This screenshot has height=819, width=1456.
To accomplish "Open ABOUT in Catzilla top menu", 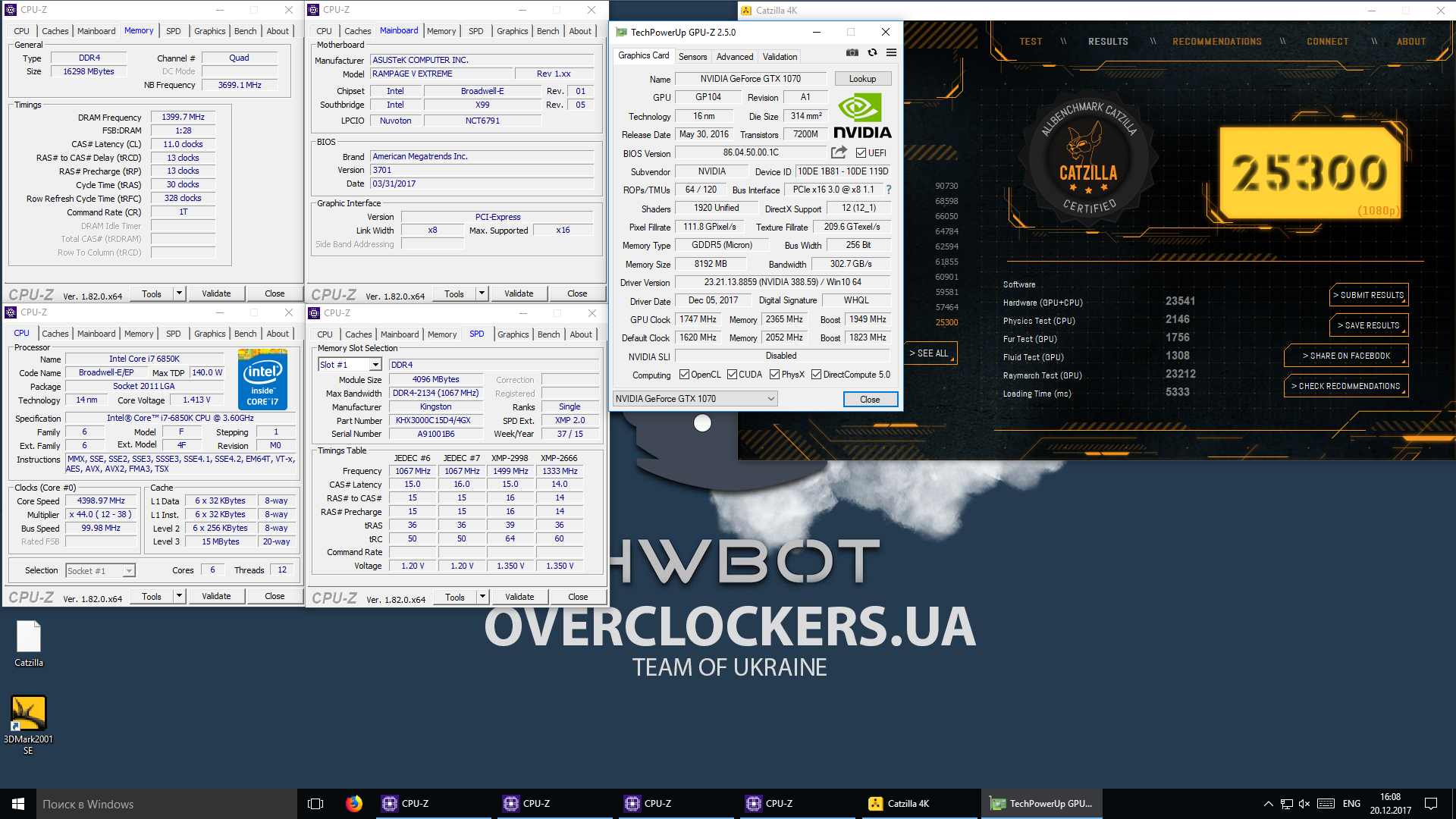I will tap(1411, 42).
